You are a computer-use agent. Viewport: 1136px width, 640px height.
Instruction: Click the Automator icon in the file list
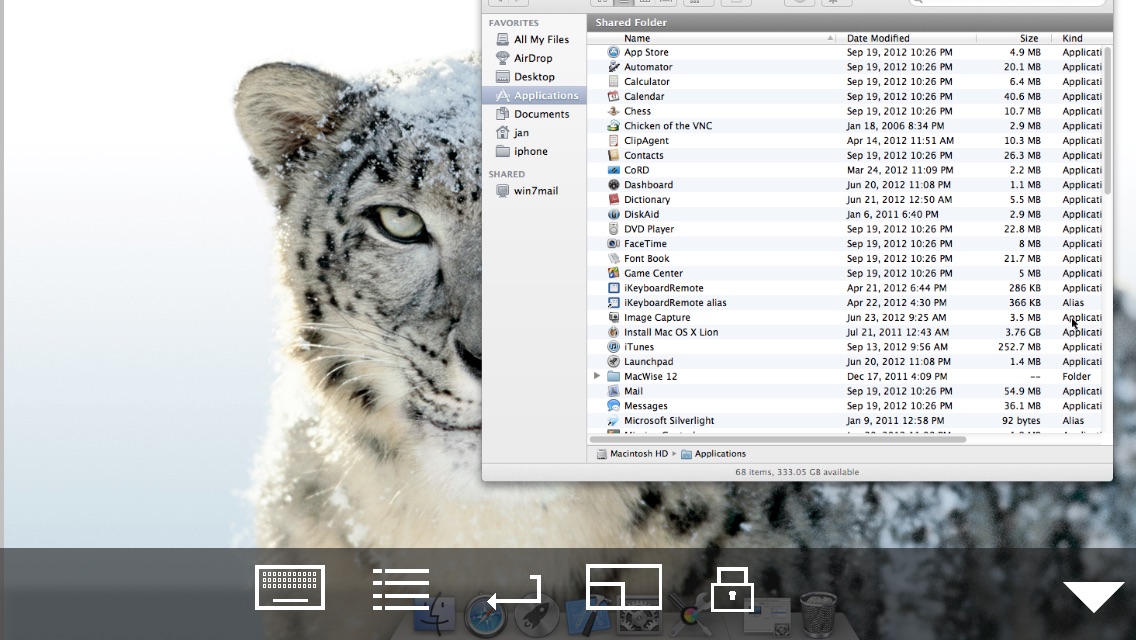(614, 67)
